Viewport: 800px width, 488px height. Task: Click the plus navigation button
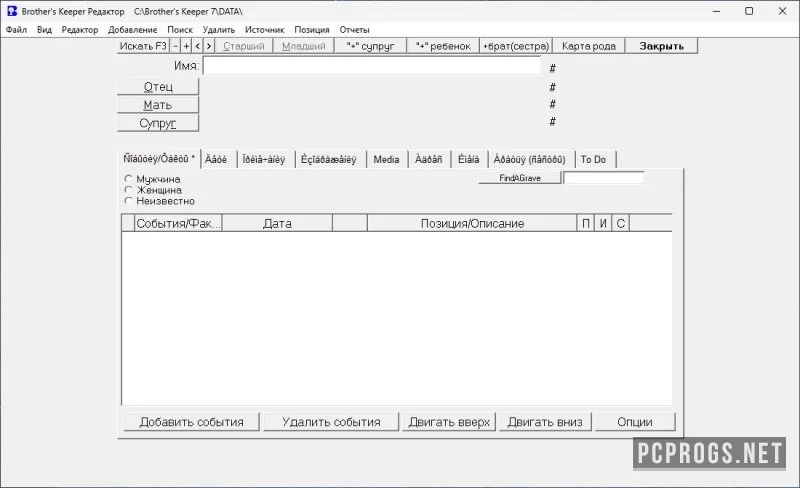(186, 46)
